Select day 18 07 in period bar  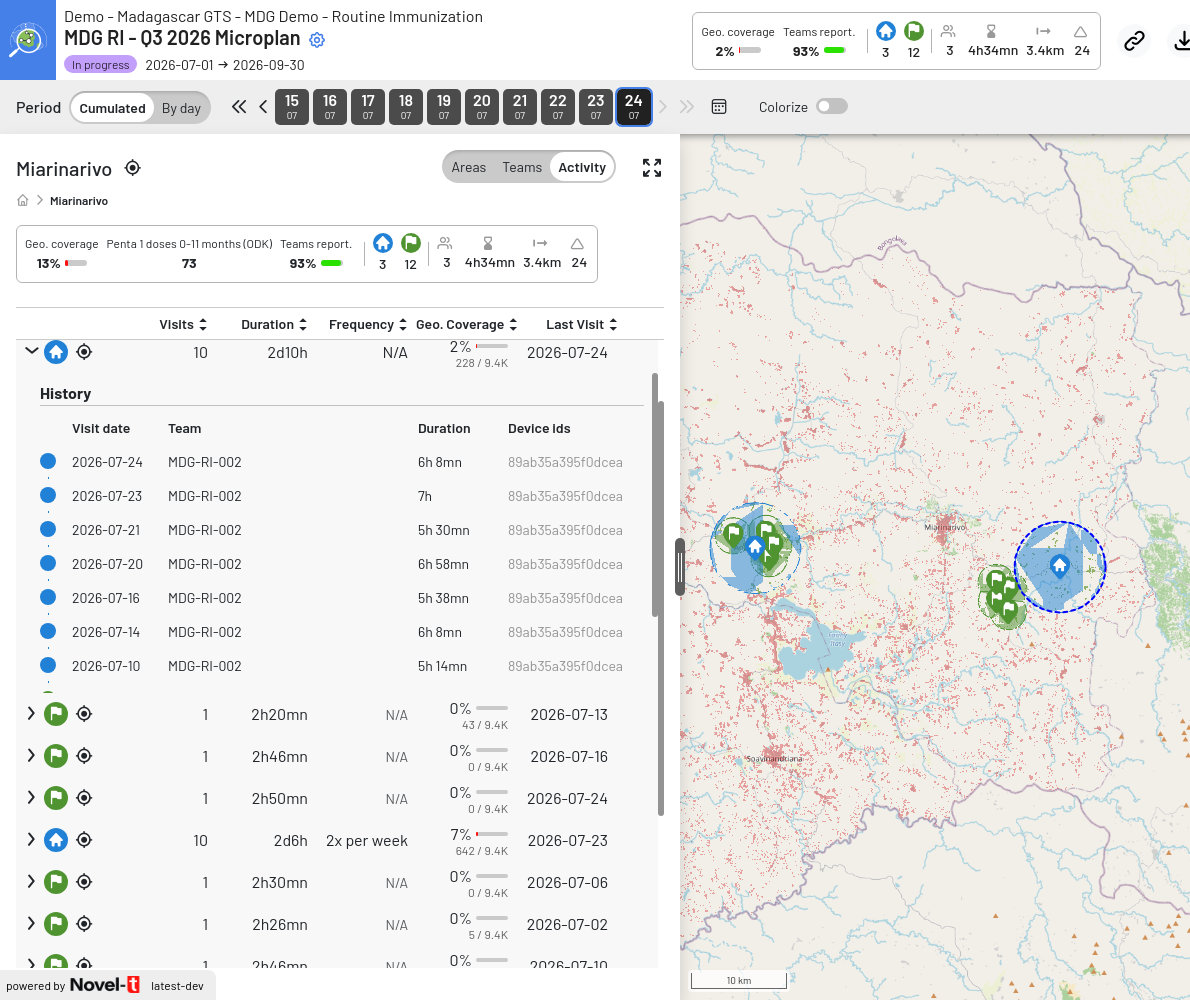point(406,107)
